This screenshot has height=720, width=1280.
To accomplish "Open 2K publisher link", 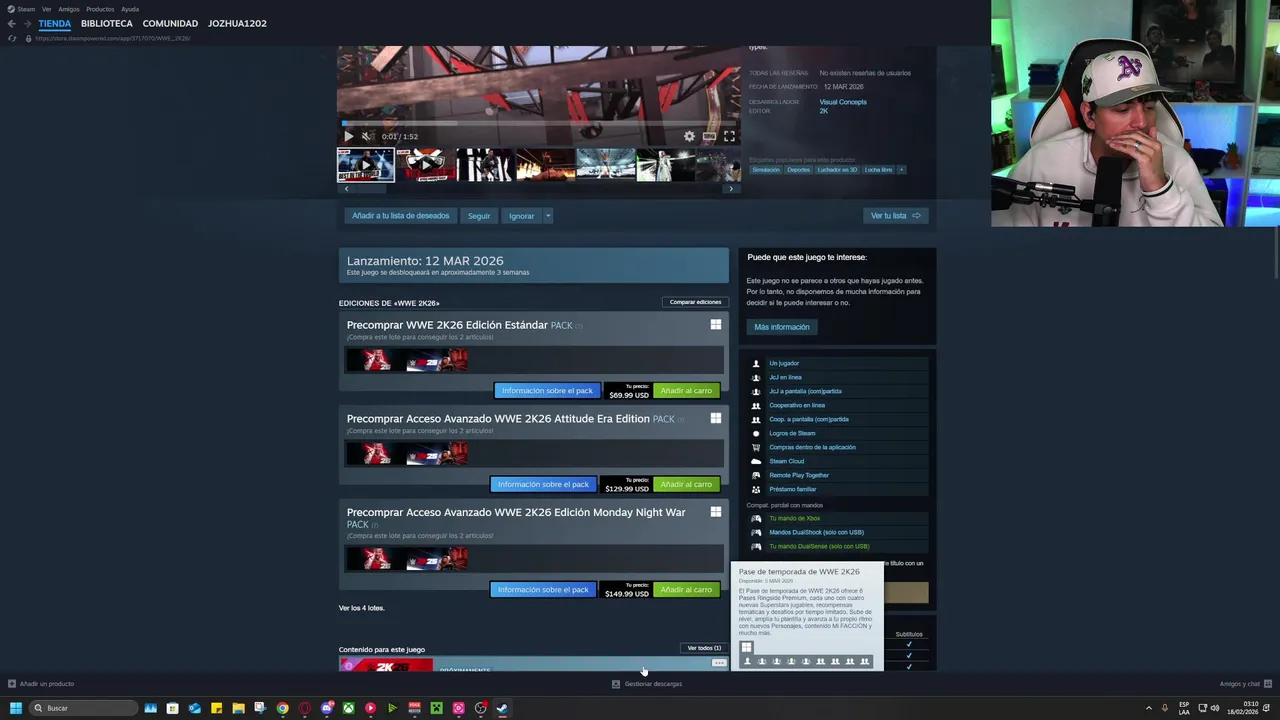I will point(824,111).
